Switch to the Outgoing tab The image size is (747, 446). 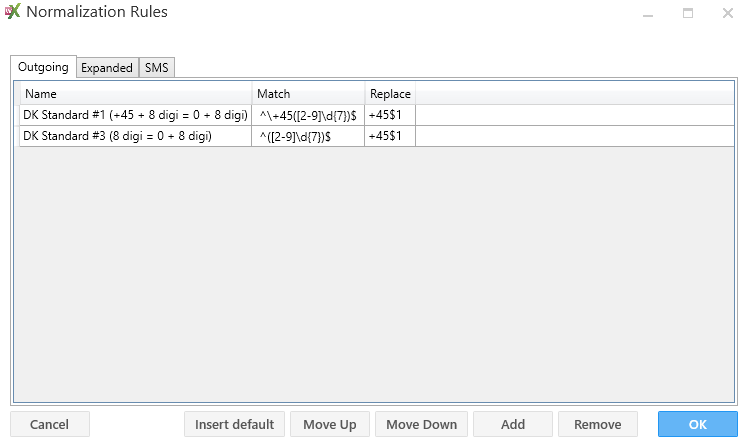pos(43,68)
